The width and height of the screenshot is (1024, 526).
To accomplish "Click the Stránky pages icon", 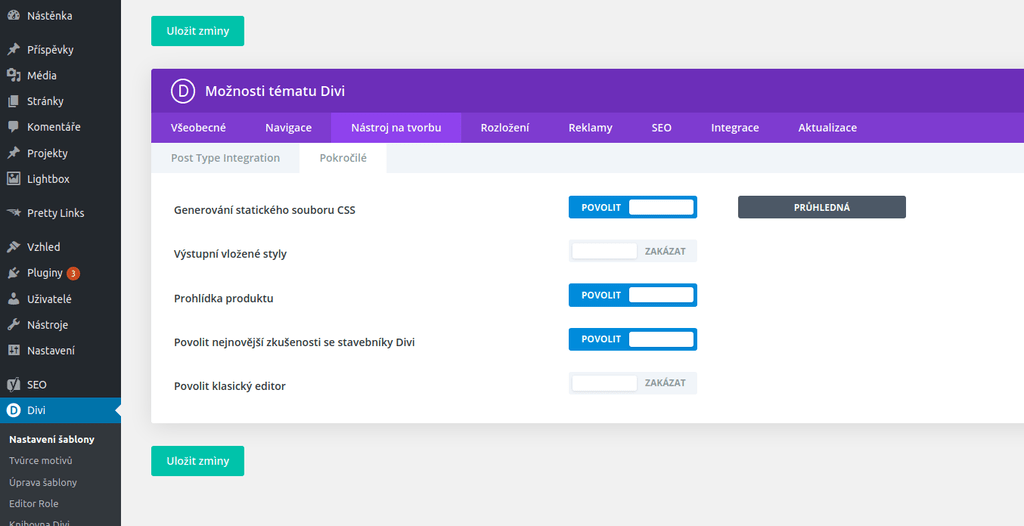I will coord(13,101).
